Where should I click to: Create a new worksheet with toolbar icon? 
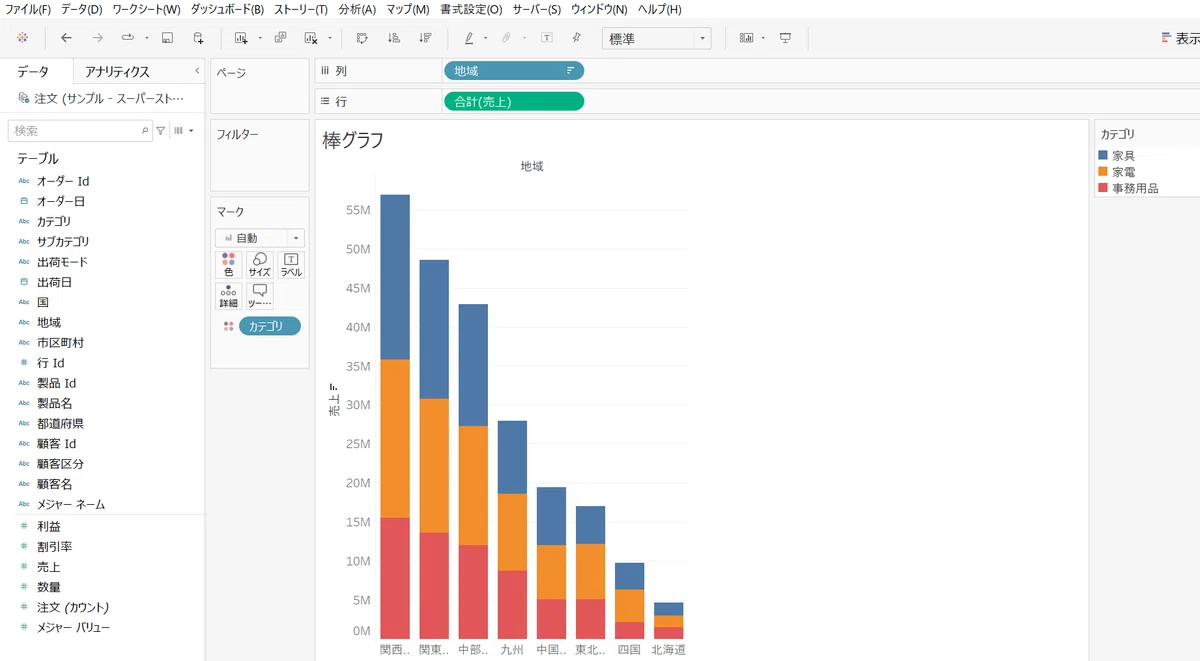[x=241, y=38]
